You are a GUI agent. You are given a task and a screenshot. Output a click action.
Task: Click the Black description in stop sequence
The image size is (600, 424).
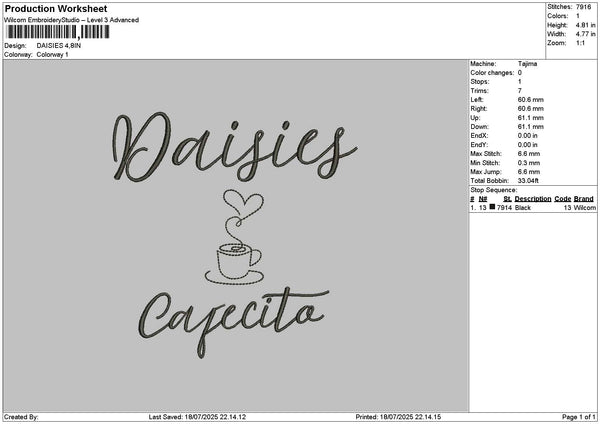pyautogui.click(x=523, y=208)
